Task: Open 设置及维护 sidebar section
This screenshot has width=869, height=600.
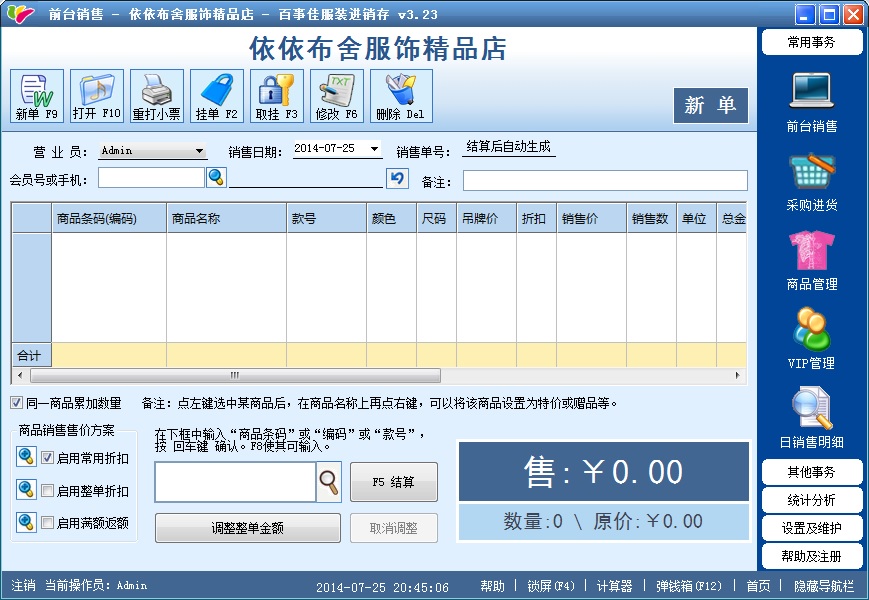Action: pyautogui.click(x=812, y=529)
